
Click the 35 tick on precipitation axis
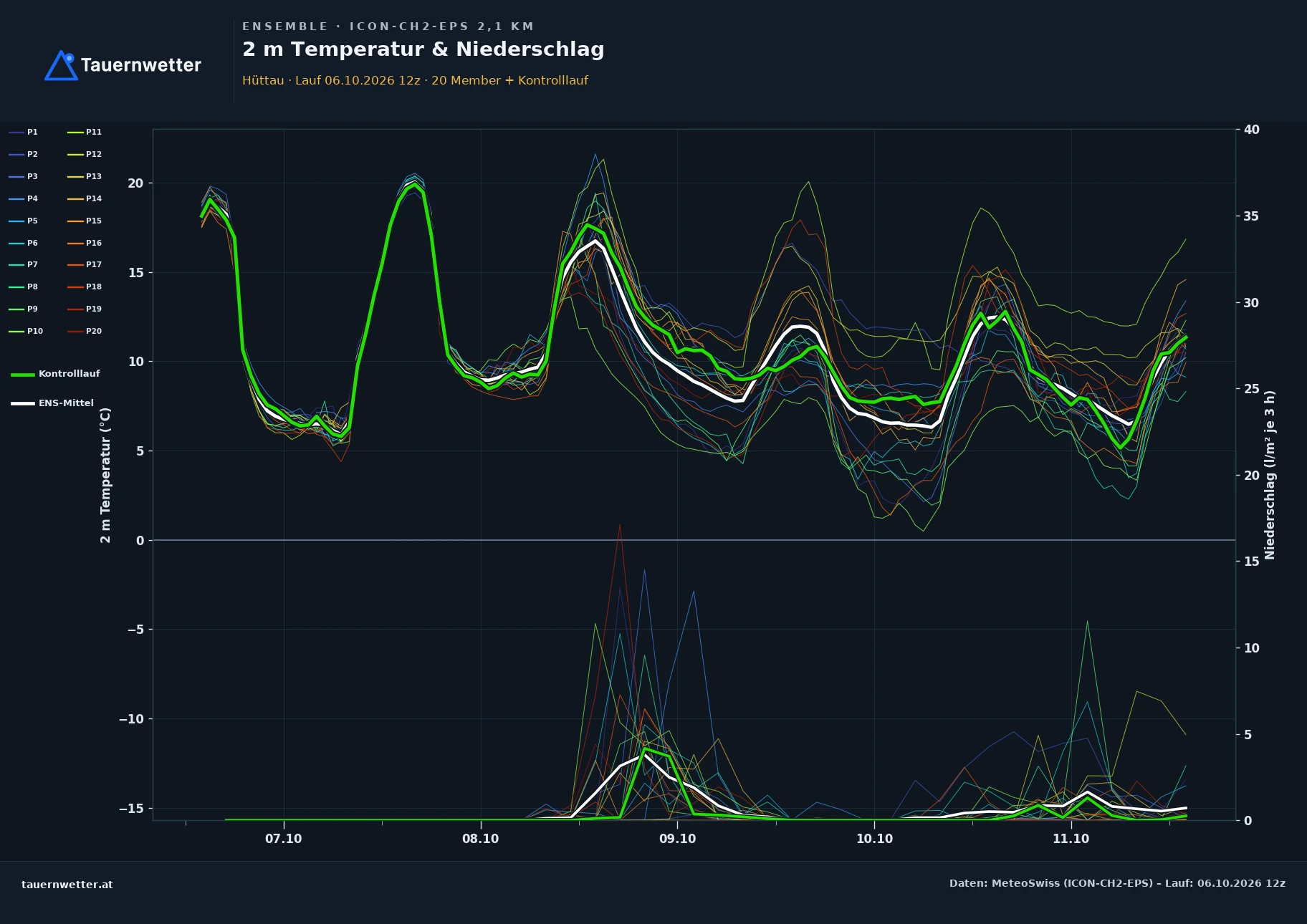point(1252,216)
